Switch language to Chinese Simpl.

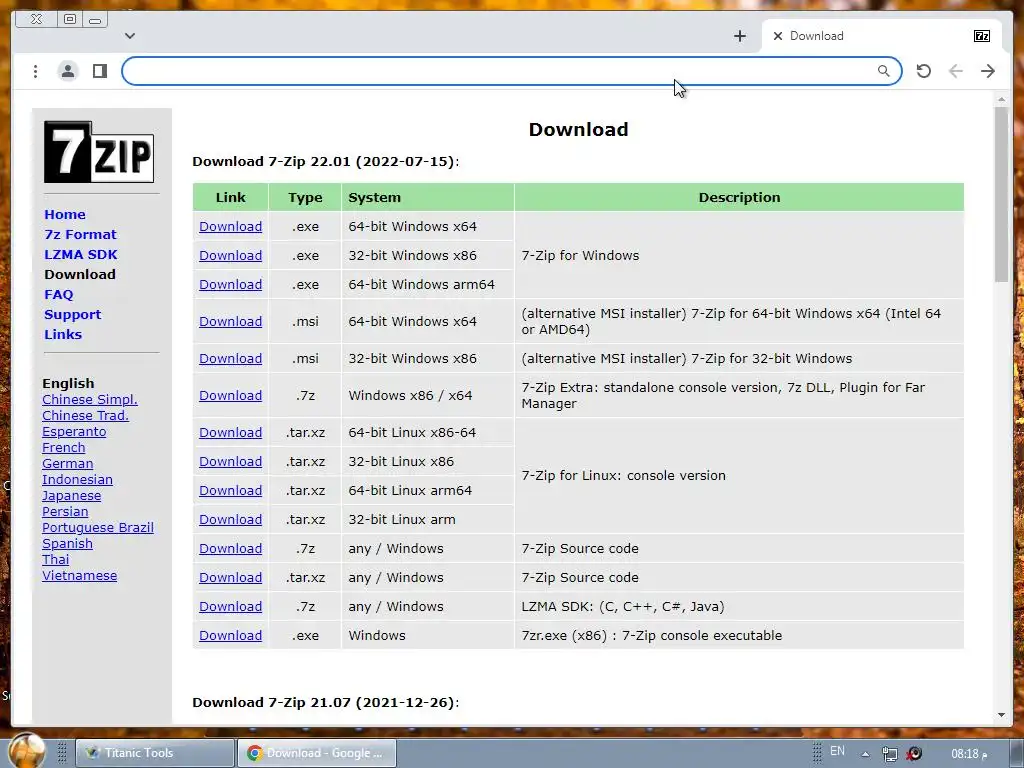[x=89, y=400]
